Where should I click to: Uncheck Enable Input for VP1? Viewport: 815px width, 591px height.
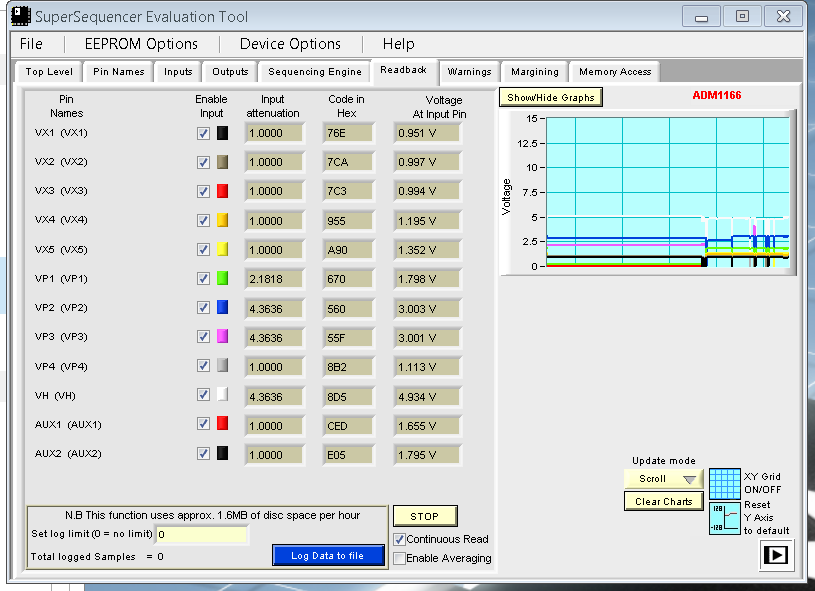click(x=203, y=279)
